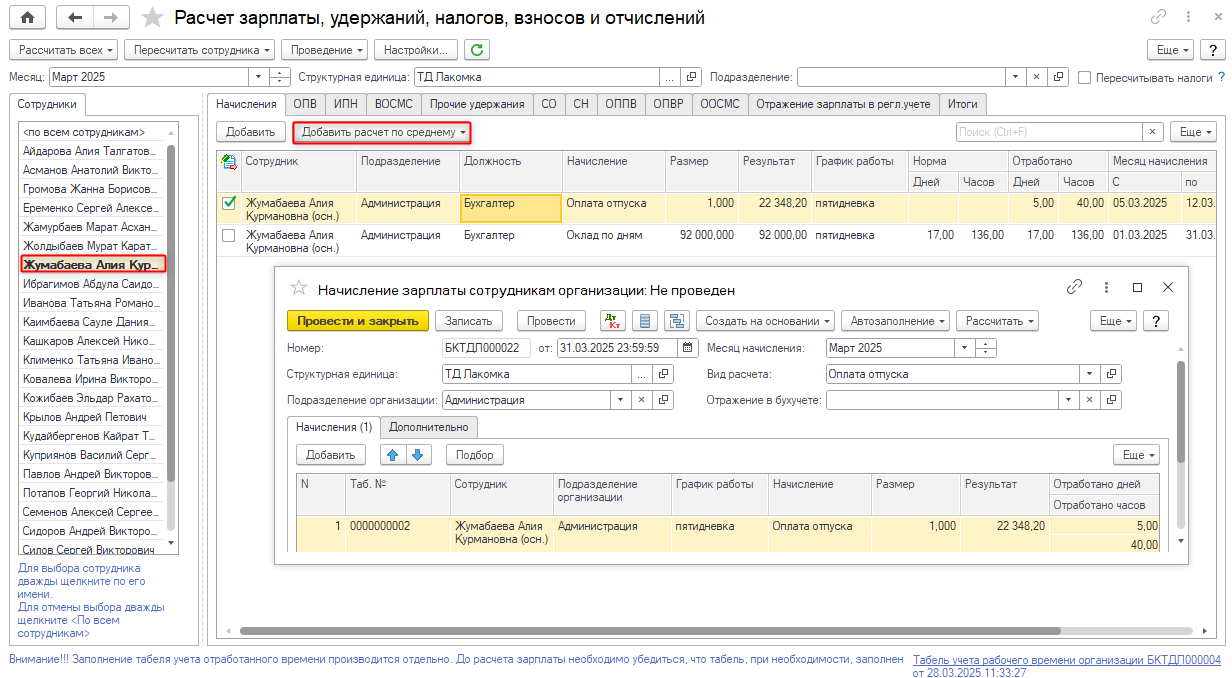Move row down with blue arrow
The height and width of the screenshot is (678, 1232).
click(417, 455)
